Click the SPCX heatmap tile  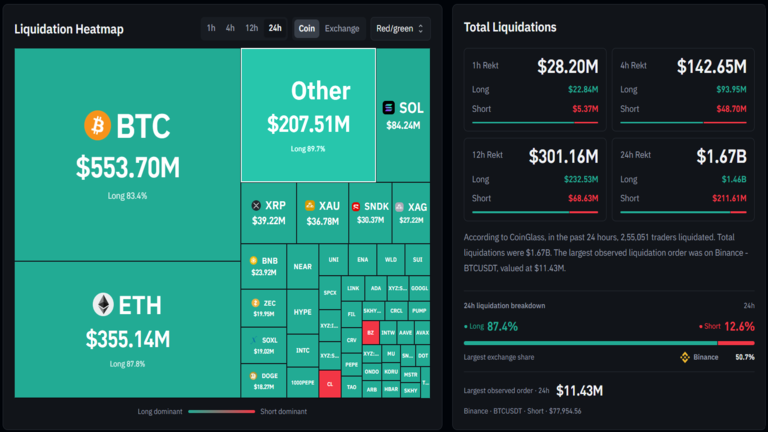tap(330, 292)
